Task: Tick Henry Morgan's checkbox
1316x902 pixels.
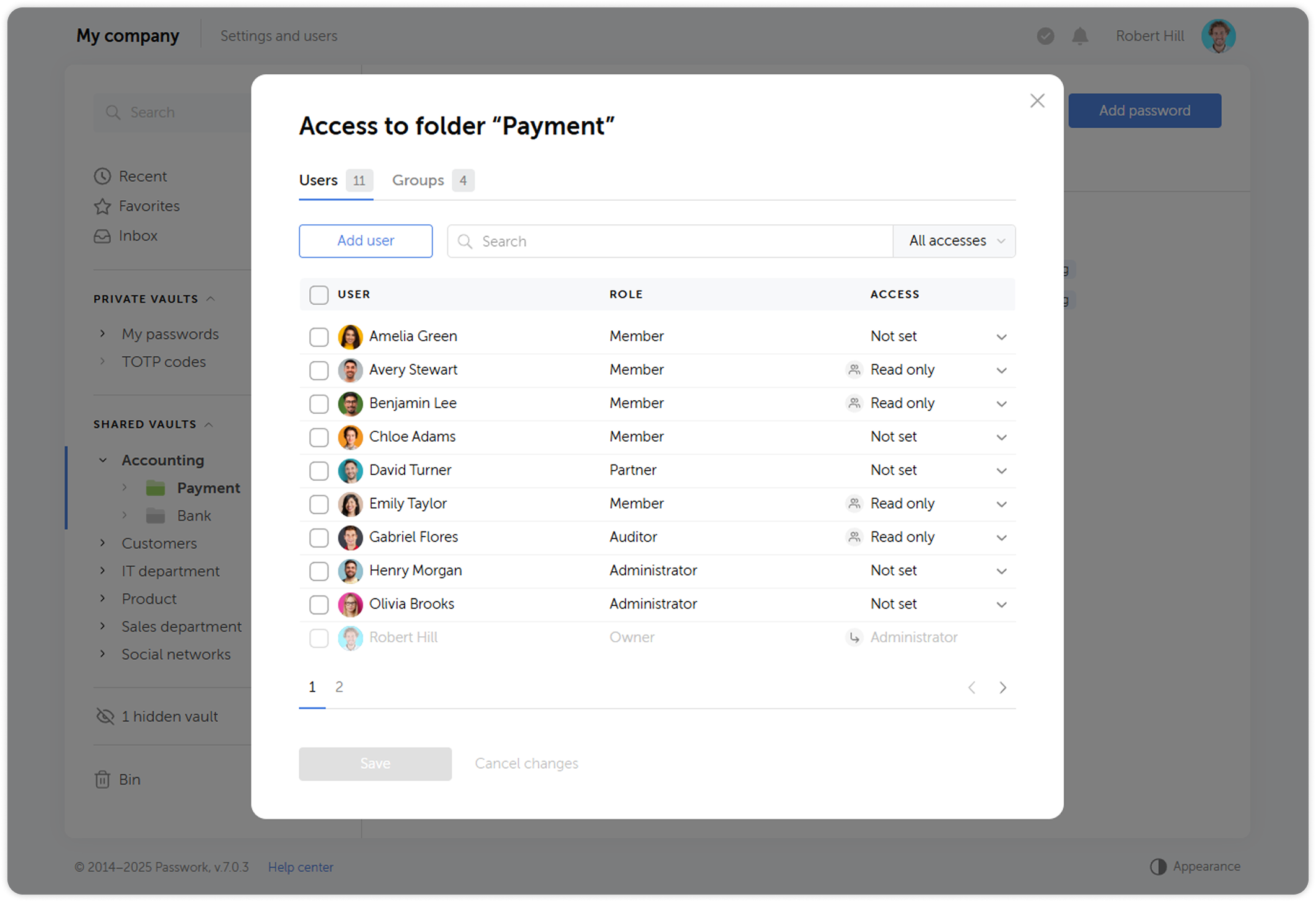Action: [318, 571]
